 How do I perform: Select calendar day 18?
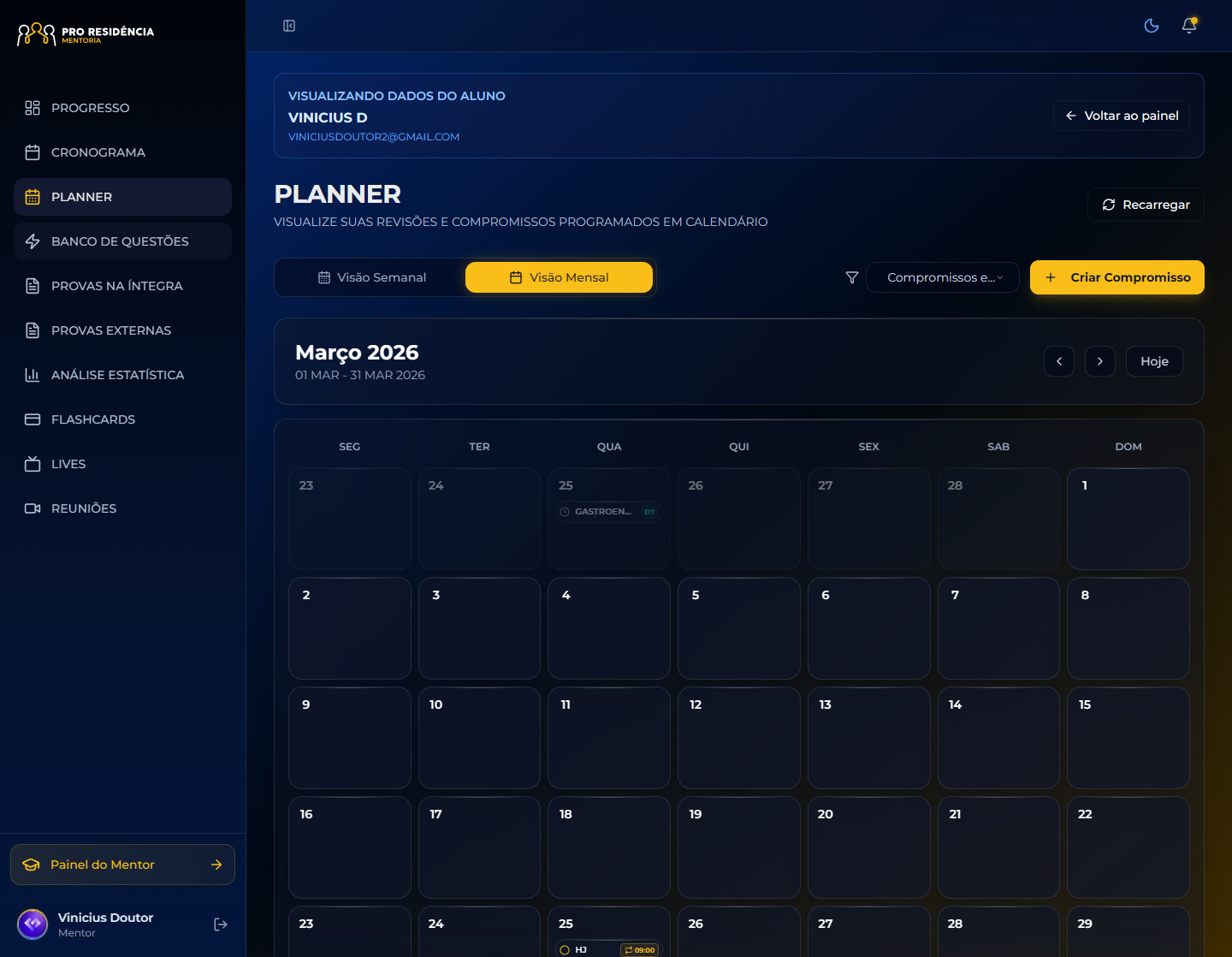pyautogui.click(x=609, y=847)
